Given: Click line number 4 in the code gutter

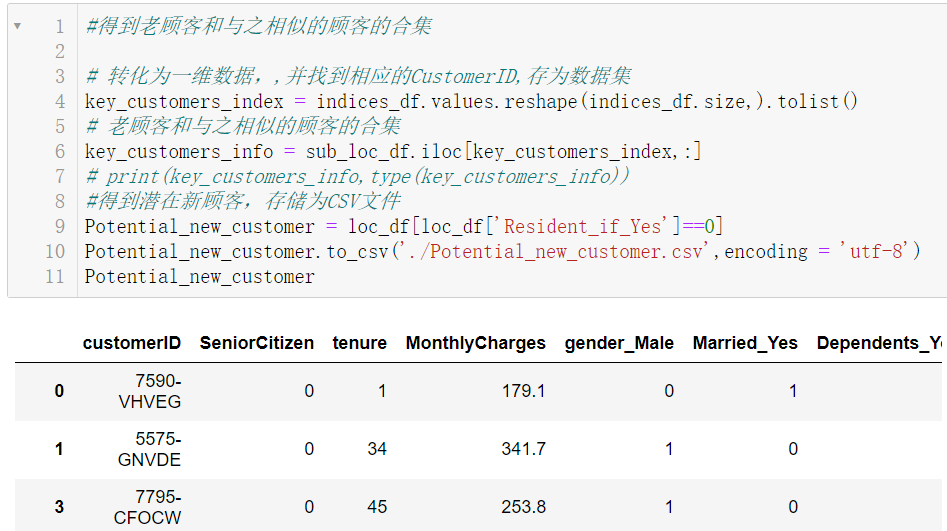Looking at the screenshot, I should point(59,101).
